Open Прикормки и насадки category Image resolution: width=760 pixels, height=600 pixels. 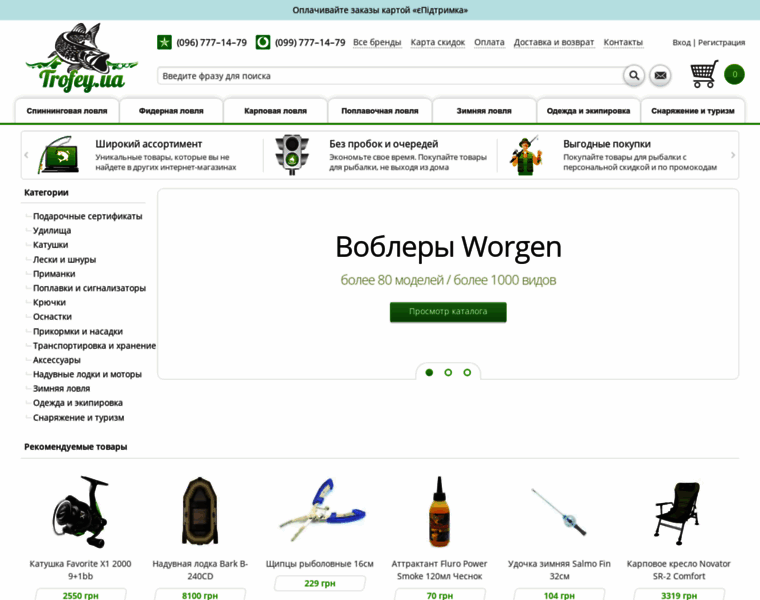coord(78,332)
